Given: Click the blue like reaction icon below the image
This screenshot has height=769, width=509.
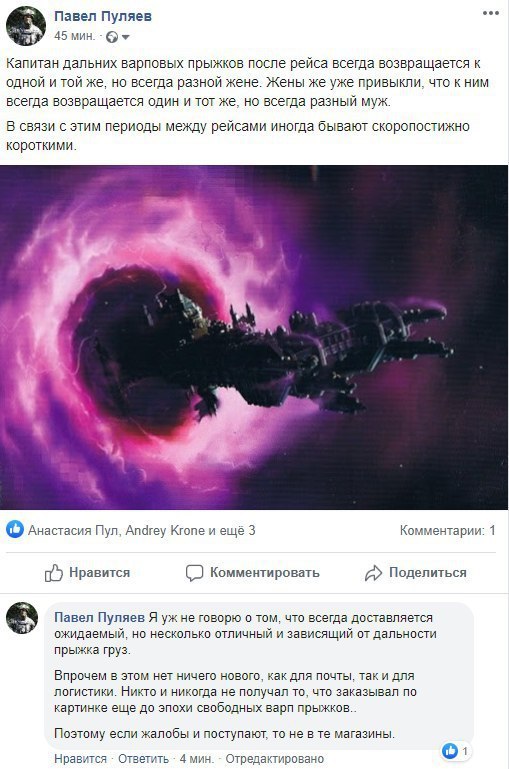Looking at the screenshot, I should click(x=15, y=530).
